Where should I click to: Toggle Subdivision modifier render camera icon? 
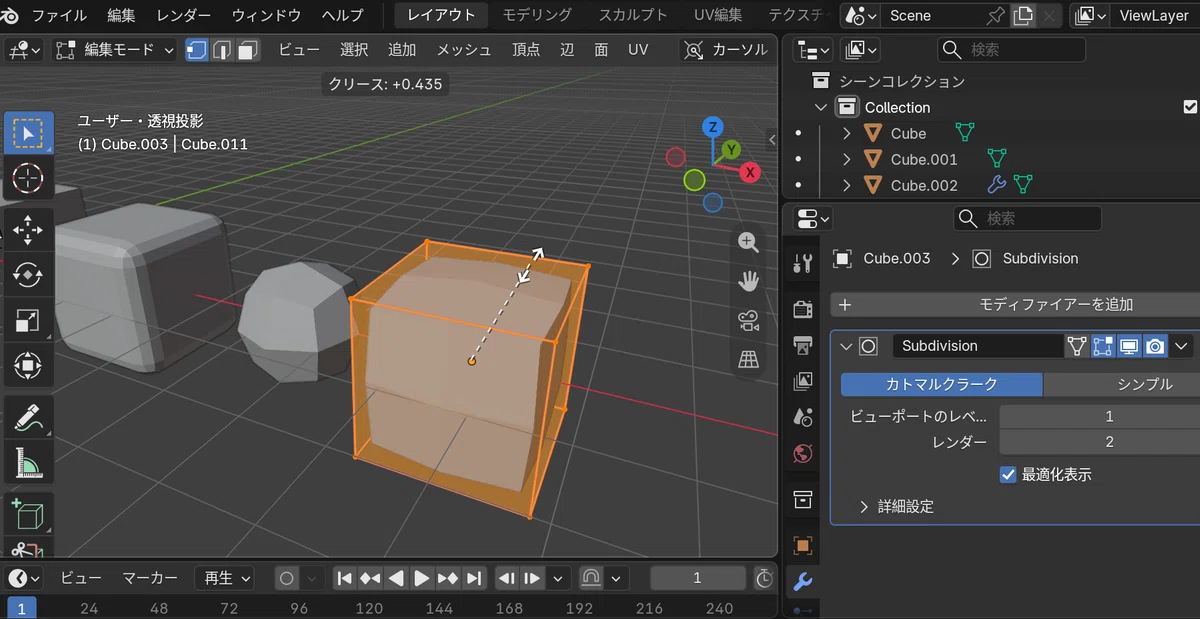point(1155,346)
